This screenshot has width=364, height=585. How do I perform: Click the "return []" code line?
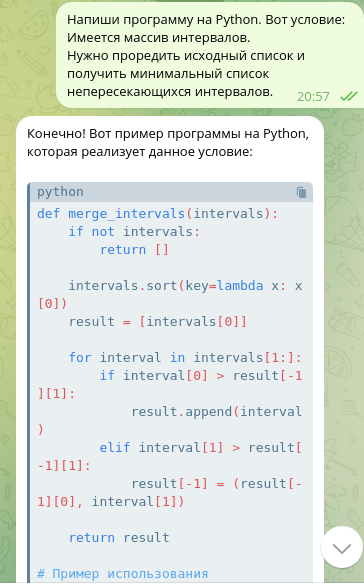click(134, 250)
